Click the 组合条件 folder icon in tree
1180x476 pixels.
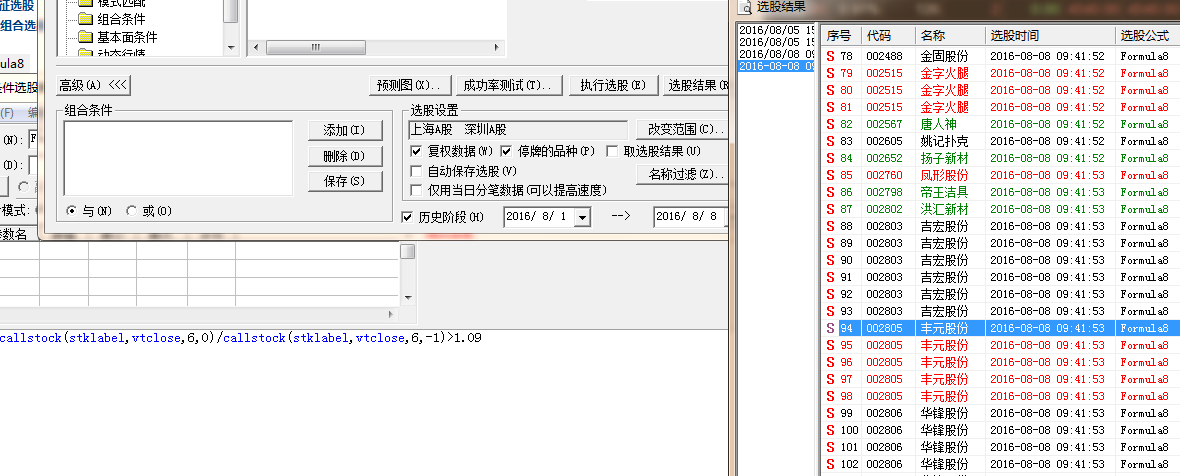tap(85, 19)
